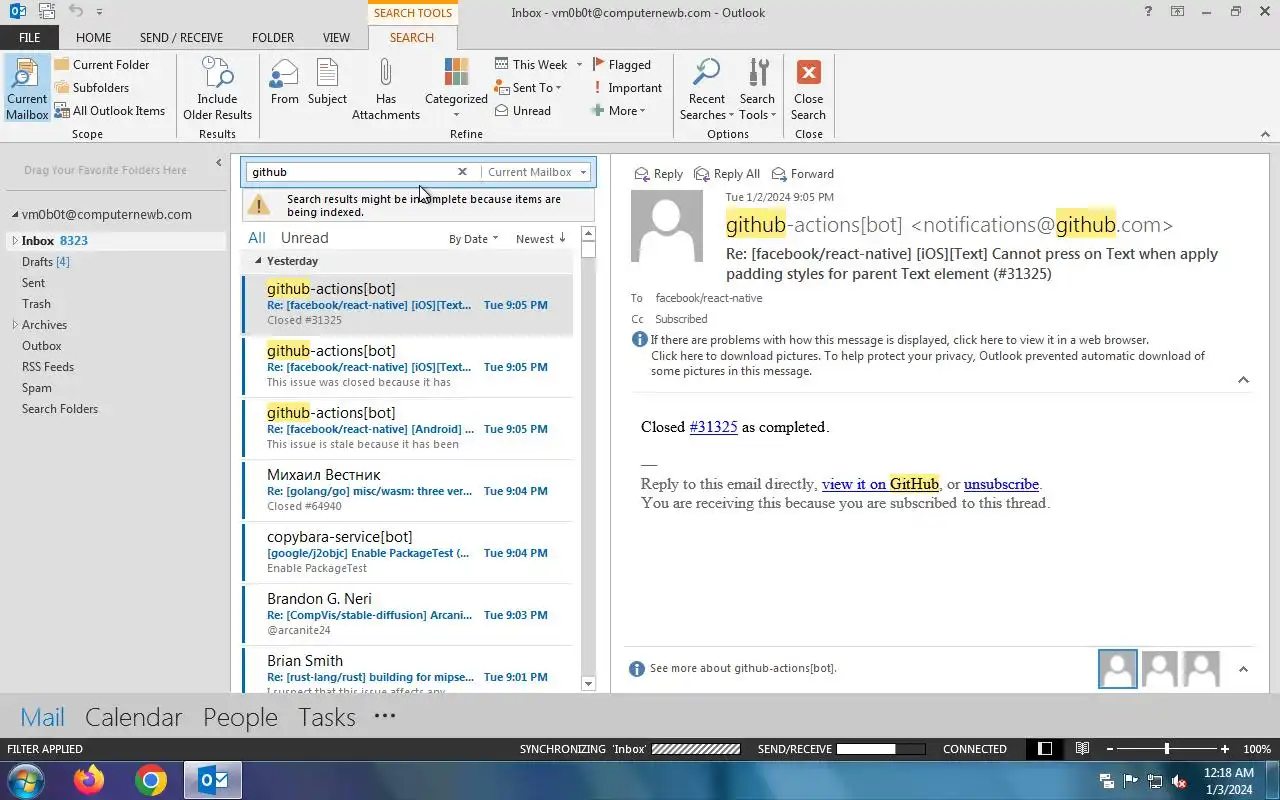
Task: Open Sent To dropdown
Action: [528, 88]
